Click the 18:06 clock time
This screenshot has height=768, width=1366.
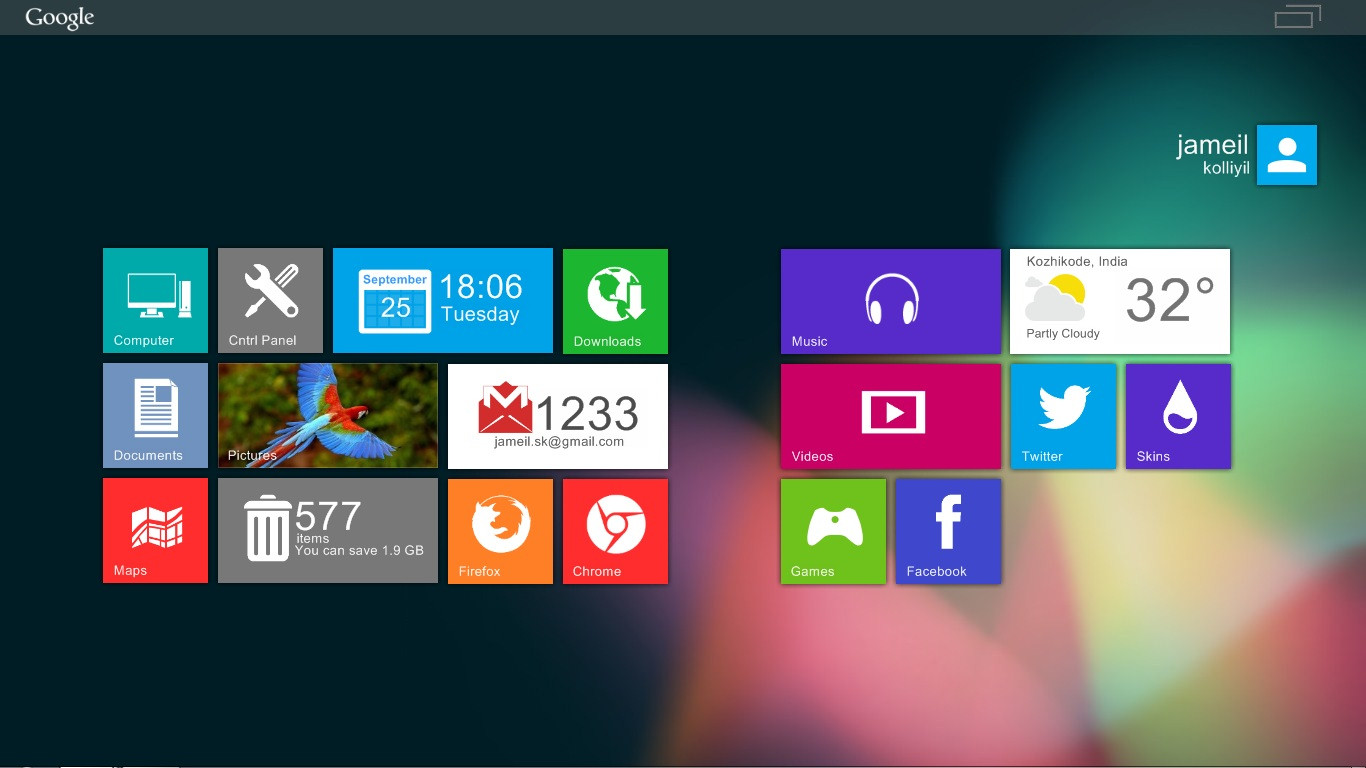click(x=481, y=287)
